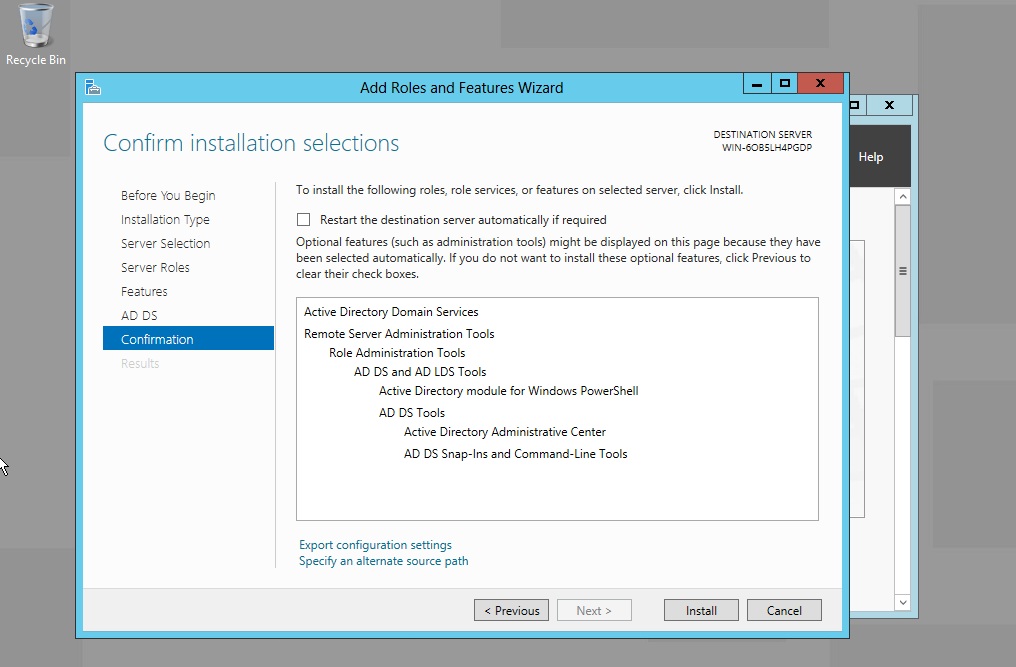
Task: Click the Previous button
Action: [511, 611]
